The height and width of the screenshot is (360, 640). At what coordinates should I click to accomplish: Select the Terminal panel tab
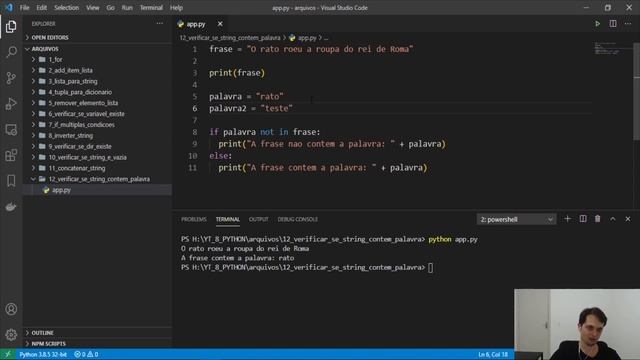[228, 220]
